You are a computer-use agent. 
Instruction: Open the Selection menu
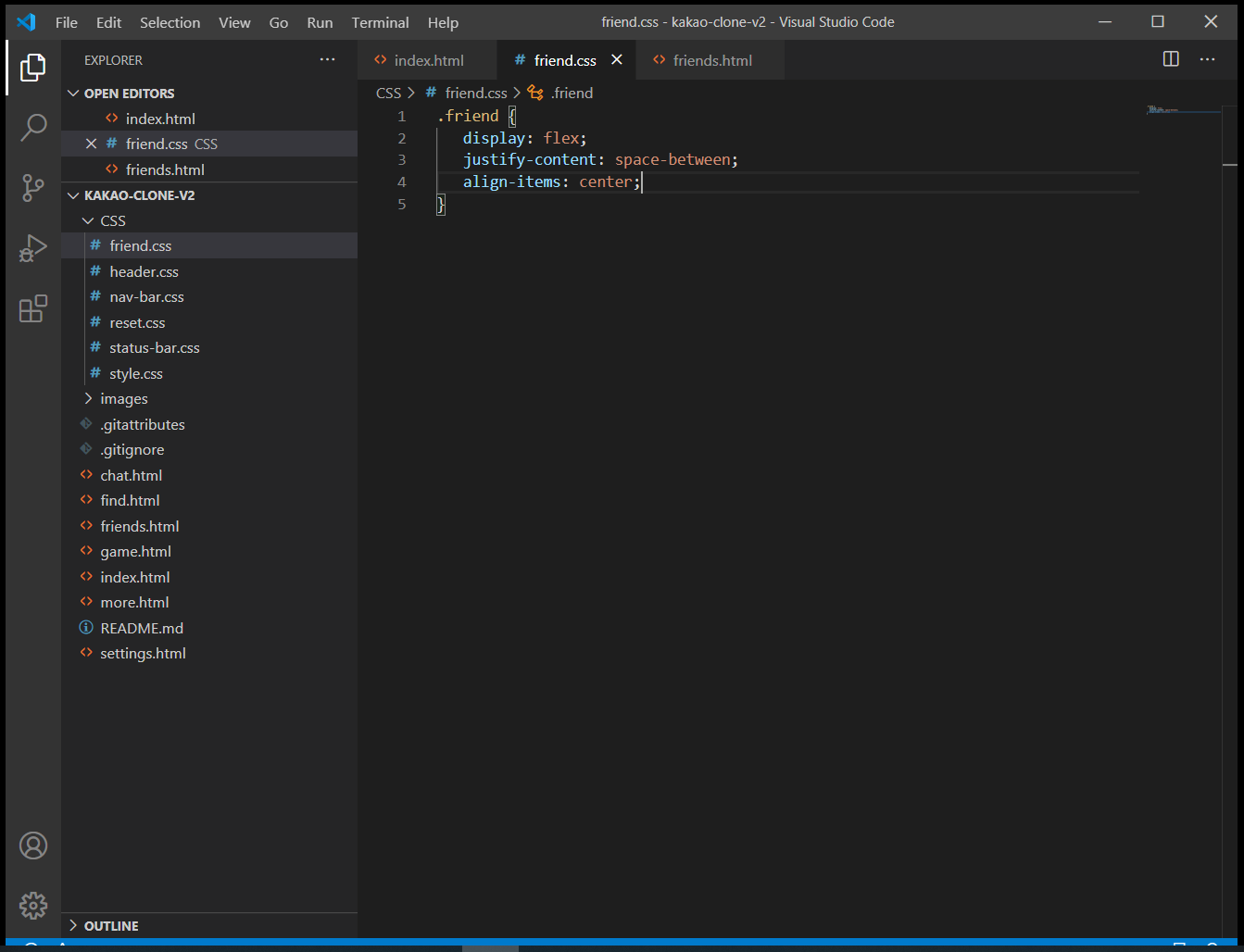point(170,22)
